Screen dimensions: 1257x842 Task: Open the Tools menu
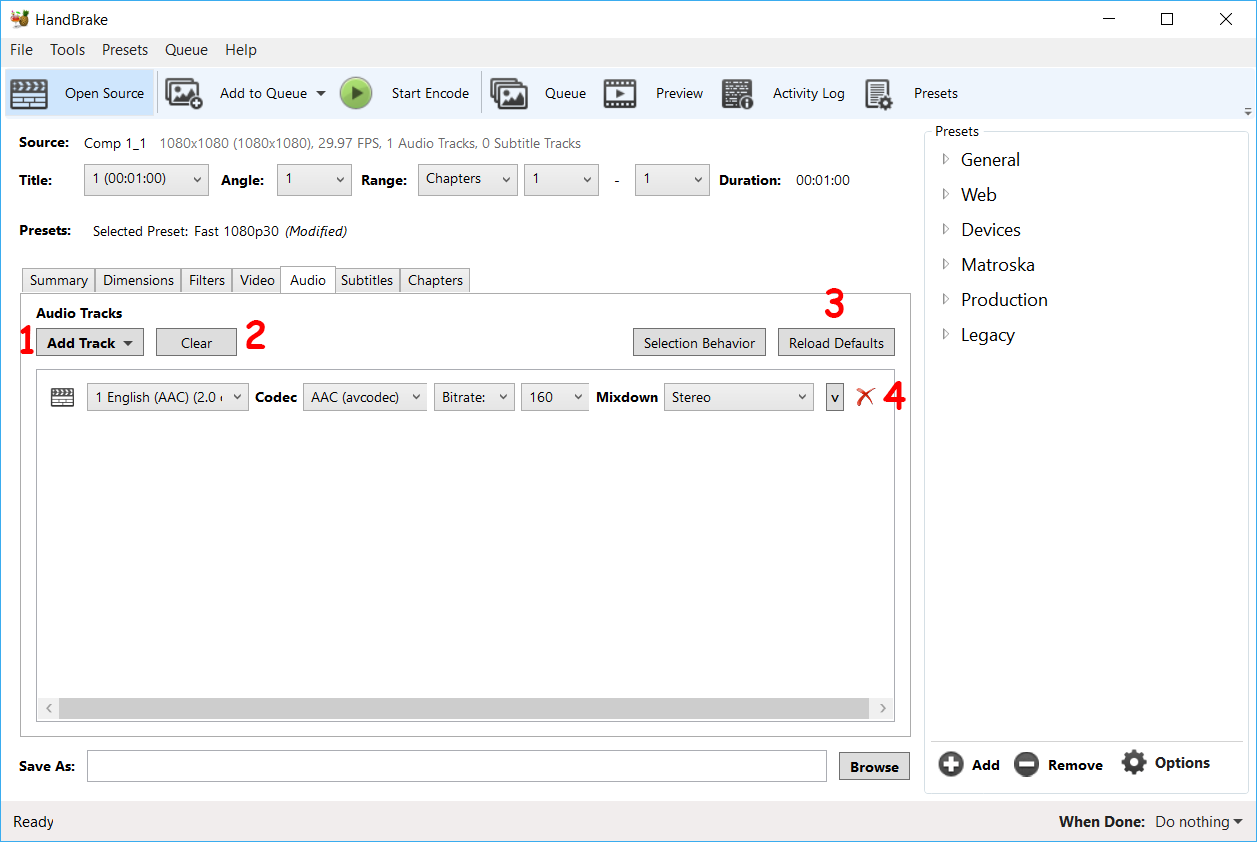[x=68, y=50]
